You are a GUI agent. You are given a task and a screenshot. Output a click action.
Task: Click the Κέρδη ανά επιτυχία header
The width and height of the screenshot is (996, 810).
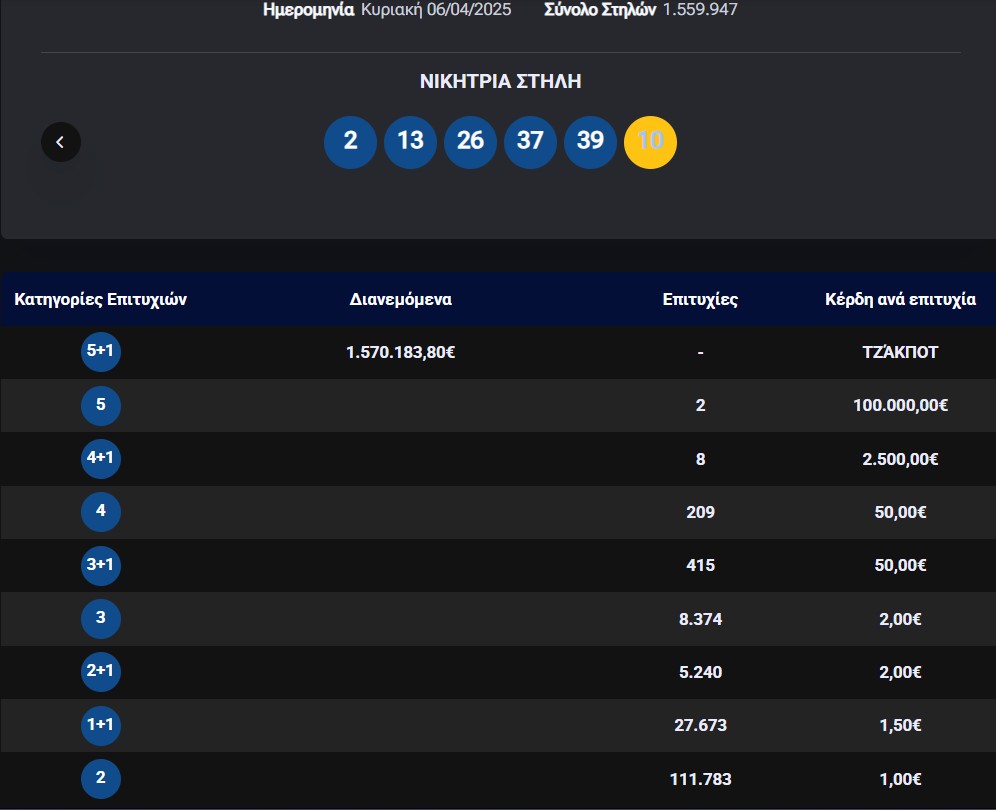(x=900, y=299)
